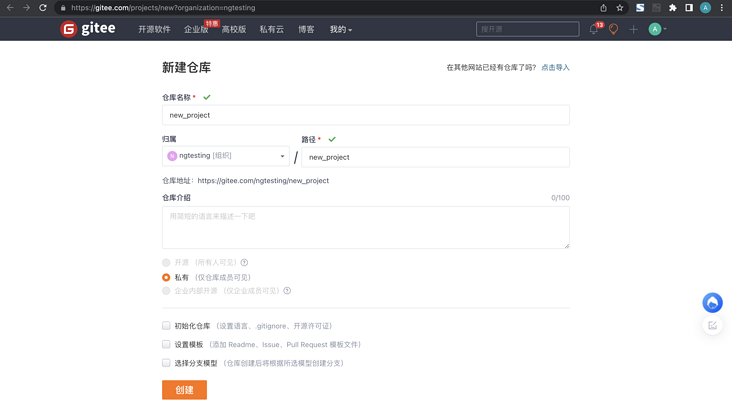Click the feedback icon below the assistant
This screenshot has height=407, width=732.
click(712, 326)
